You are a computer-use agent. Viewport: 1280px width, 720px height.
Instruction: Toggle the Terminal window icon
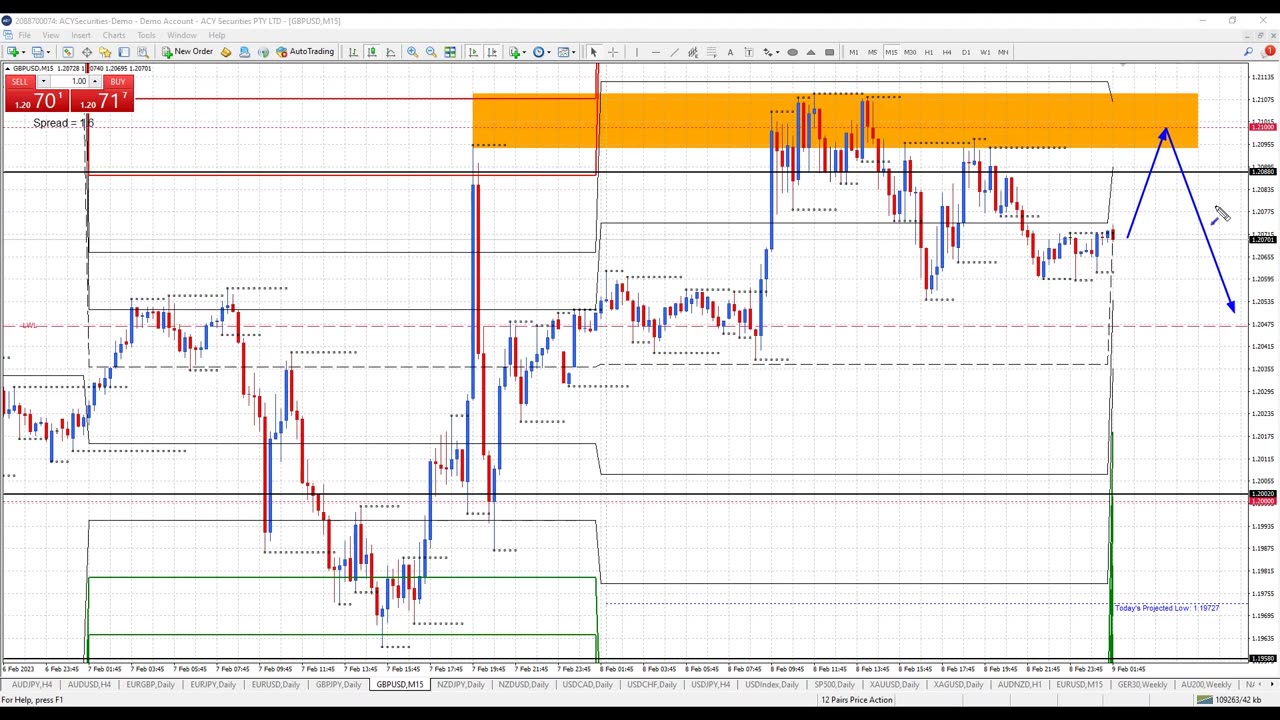coord(124,52)
